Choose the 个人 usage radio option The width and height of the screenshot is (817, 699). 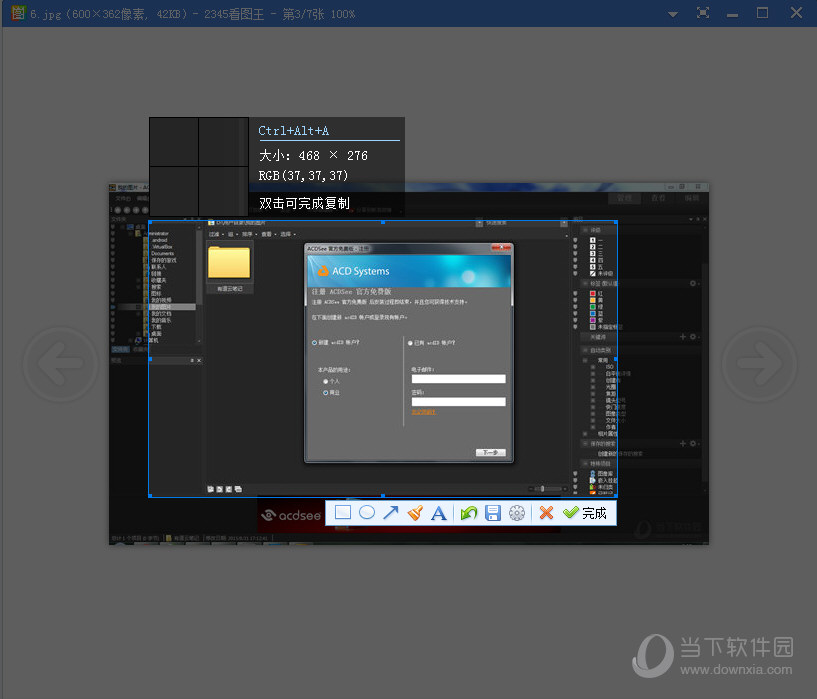pos(325,381)
